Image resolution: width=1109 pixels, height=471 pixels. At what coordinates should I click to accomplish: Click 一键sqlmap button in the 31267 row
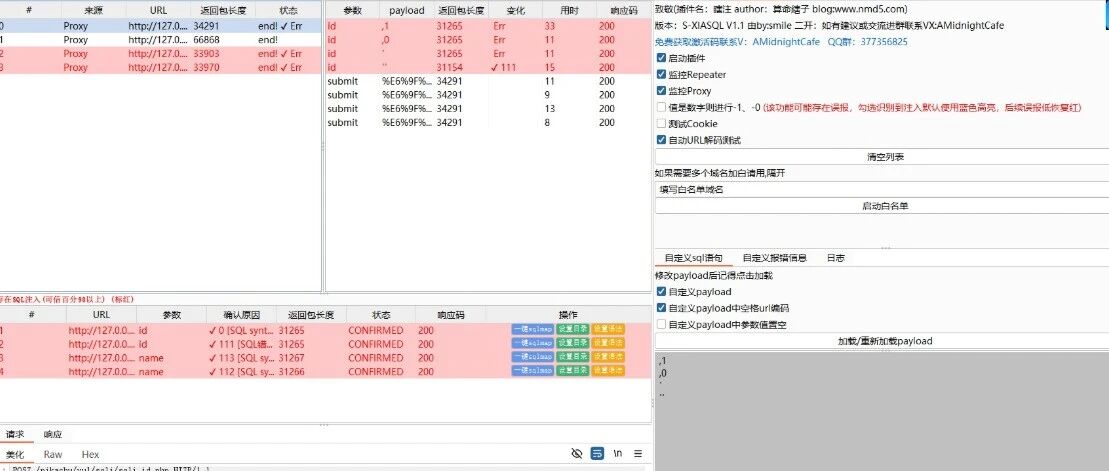pos(533,357)
